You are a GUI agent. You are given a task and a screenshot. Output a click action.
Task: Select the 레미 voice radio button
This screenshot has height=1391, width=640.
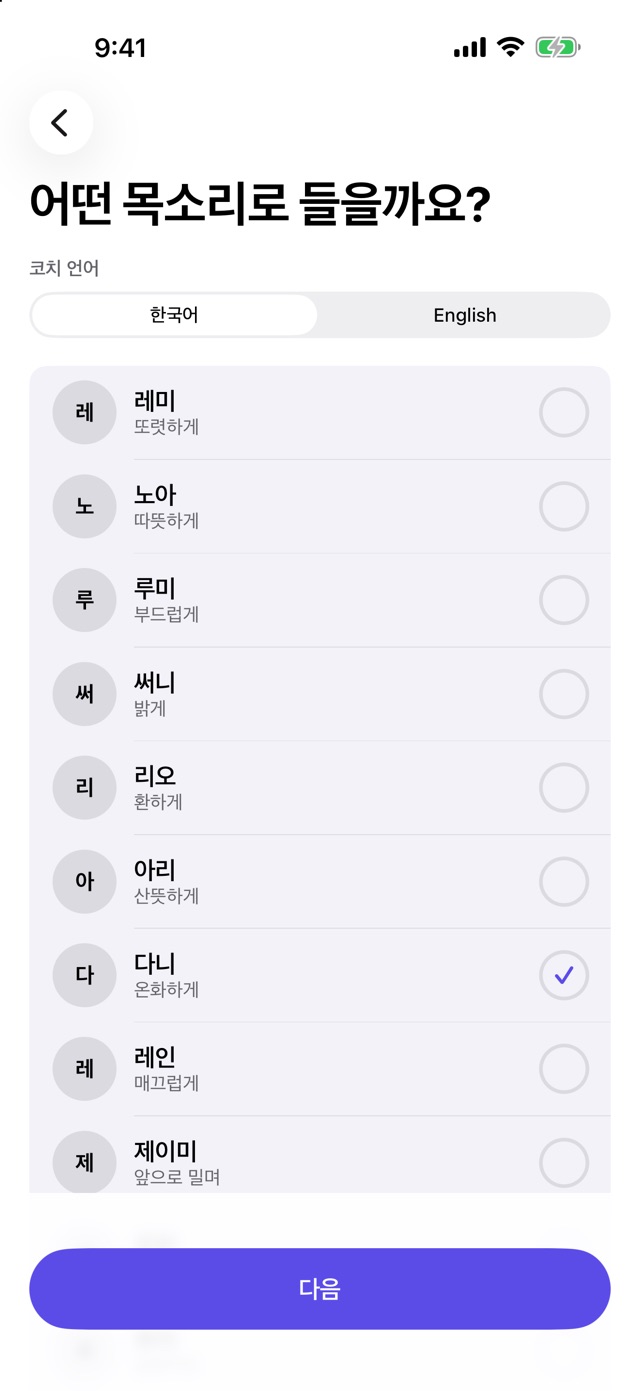pyautogui.click(x=564, y=412)
